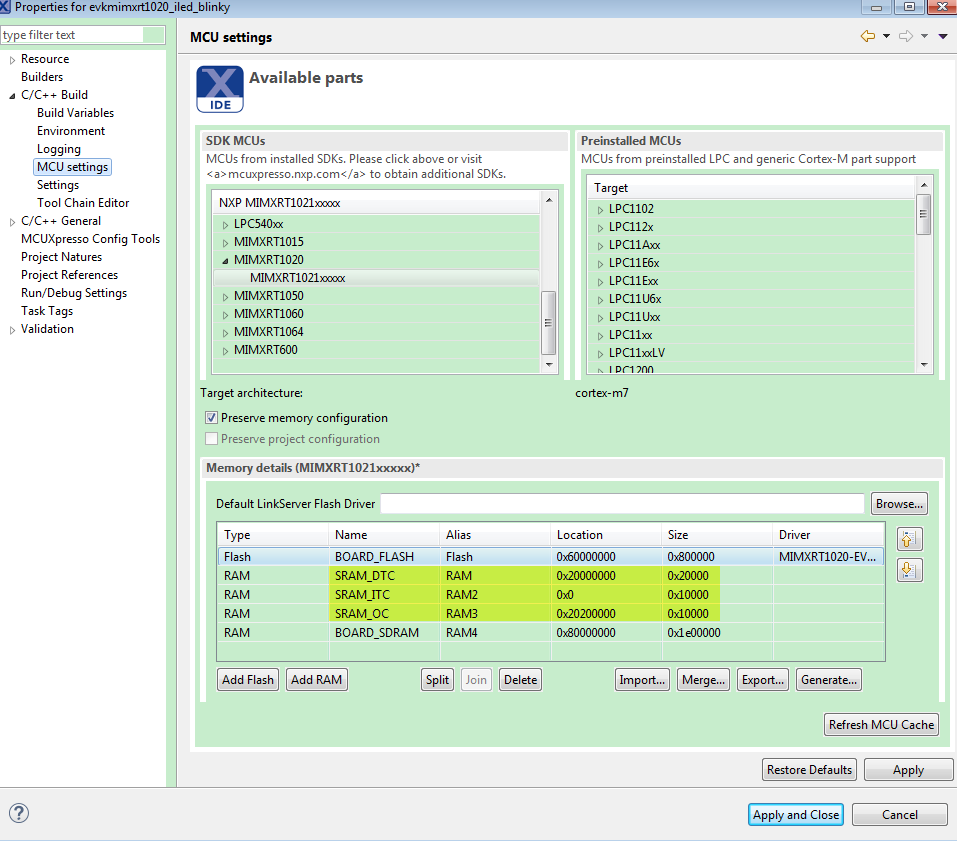Expand the Resource tree node
Screen dimensions: 957x841
[x=12, y=60]
